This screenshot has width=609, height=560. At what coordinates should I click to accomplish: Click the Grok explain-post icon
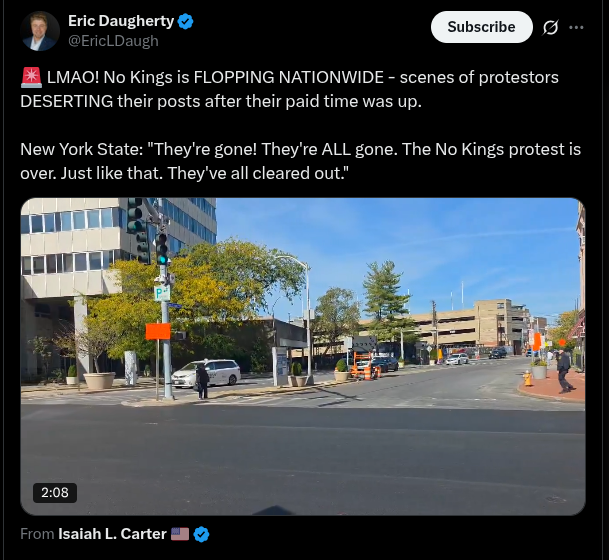(550, 27)
